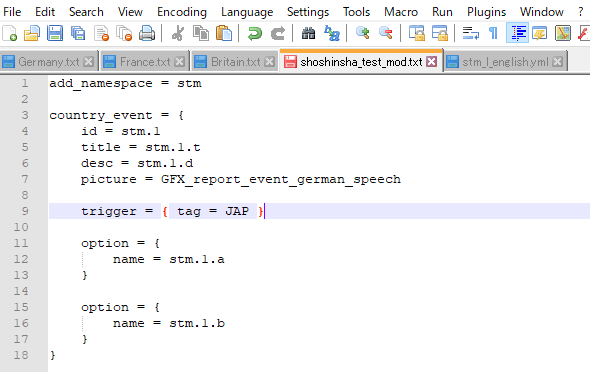The width and height of the screenshot is (590, 372).
Task: Click the Print icon
Action: (x=147, y=33)
